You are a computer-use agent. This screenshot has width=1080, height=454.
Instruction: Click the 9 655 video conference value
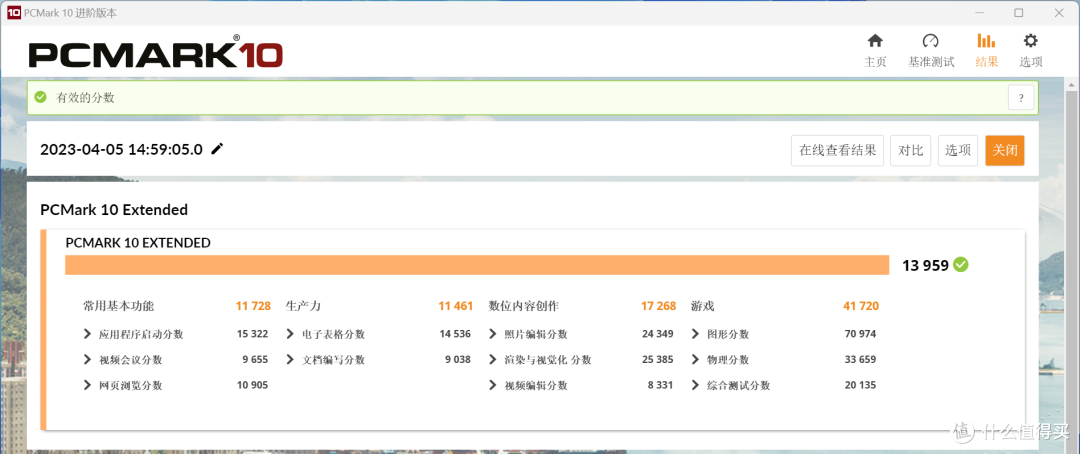[255, 360]
